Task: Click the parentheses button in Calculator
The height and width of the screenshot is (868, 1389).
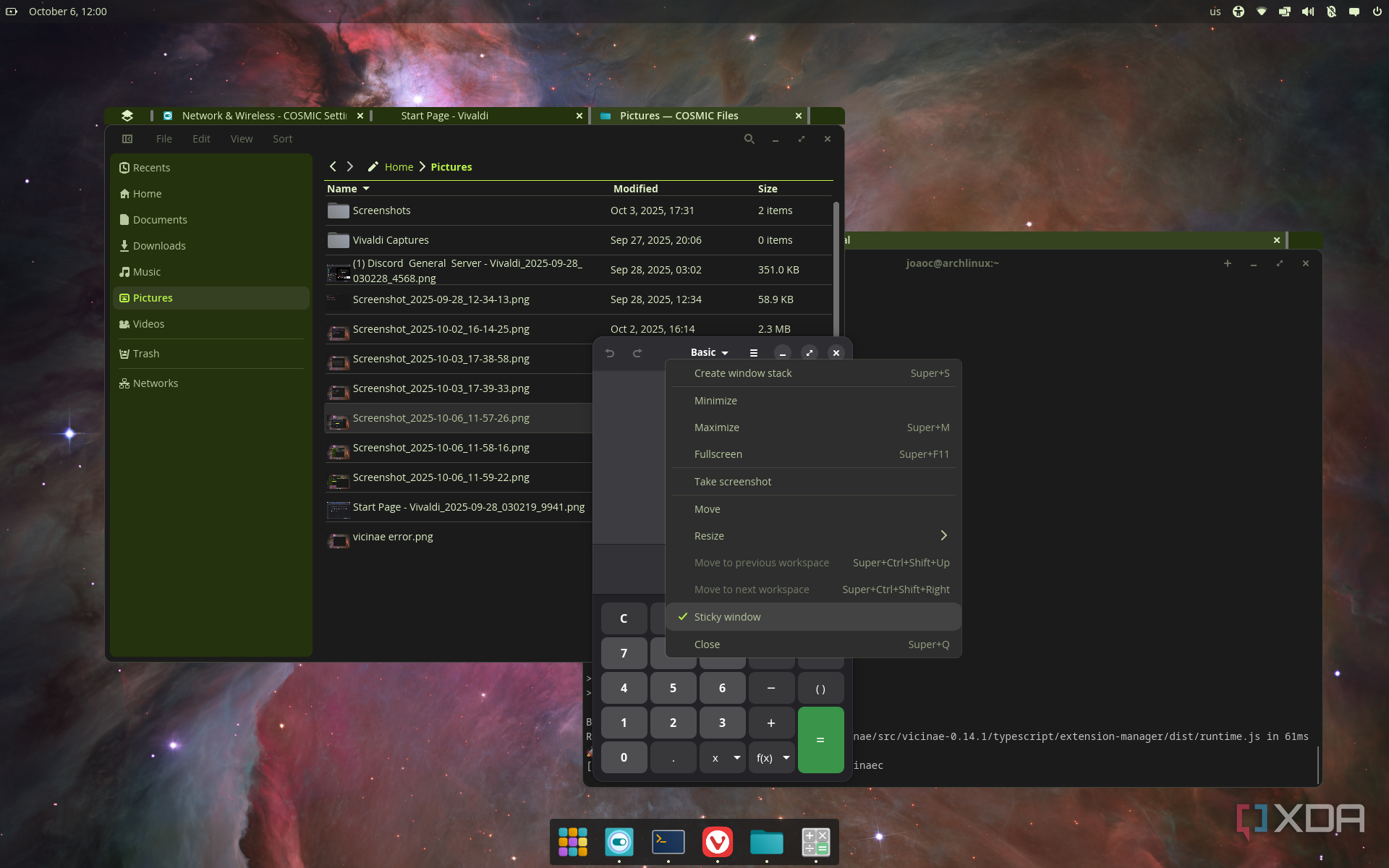Action: click(x=820, y=689)
